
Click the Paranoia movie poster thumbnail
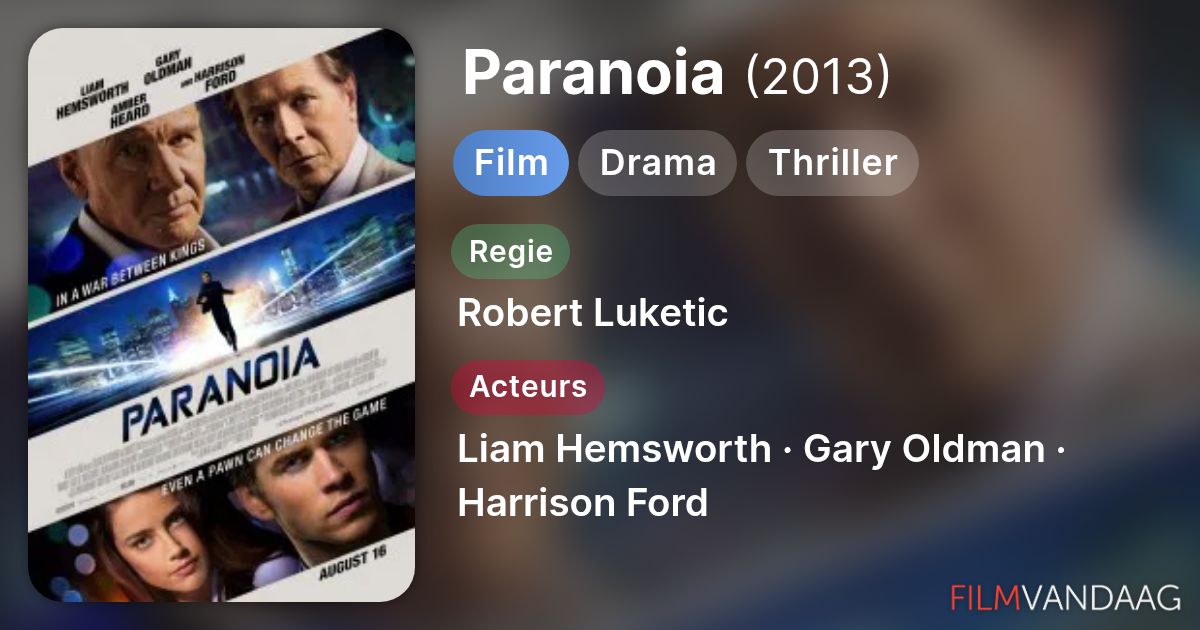click(221, 315)
